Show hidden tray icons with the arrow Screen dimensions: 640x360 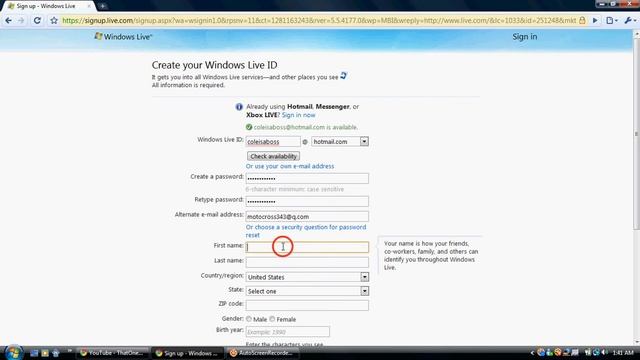(x=532, y=353)
